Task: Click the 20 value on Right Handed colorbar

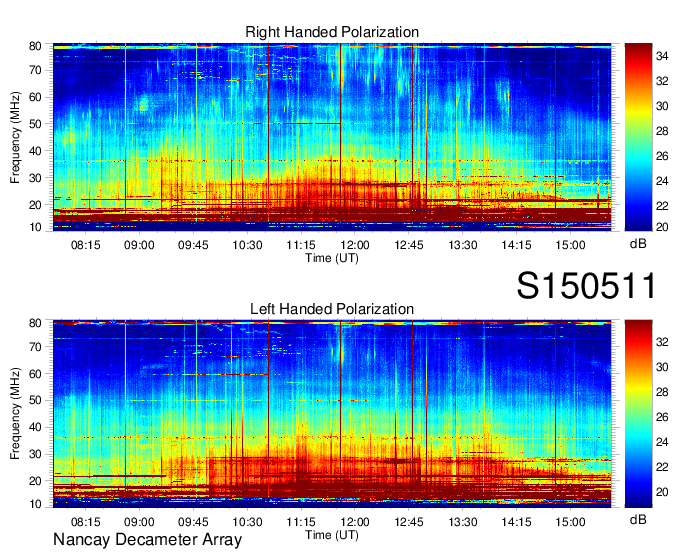Action: point(662,227)
